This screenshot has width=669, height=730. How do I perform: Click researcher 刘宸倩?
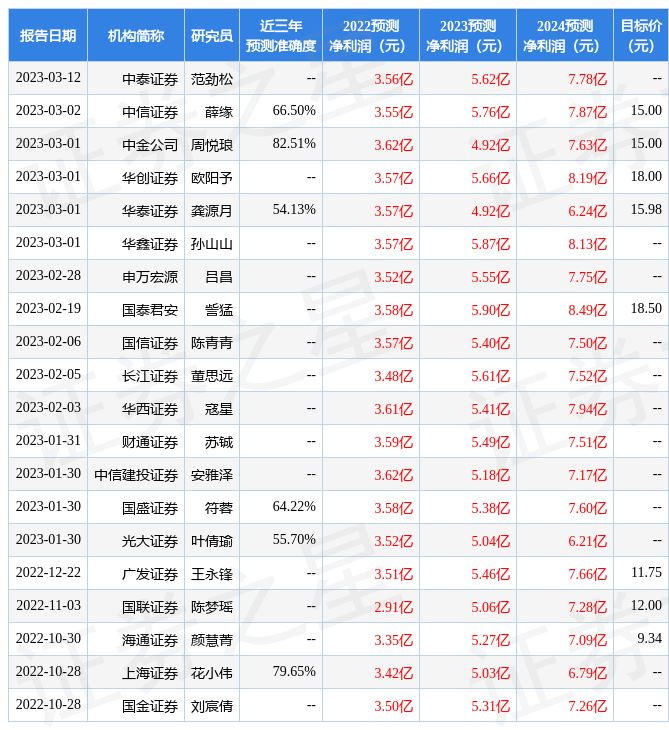tap(212, 707)
